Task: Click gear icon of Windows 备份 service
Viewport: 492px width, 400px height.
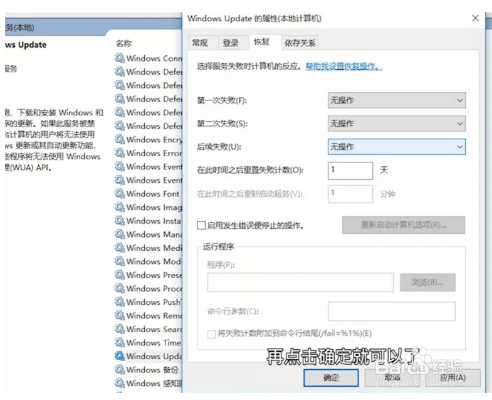Action: pos(120,369)
